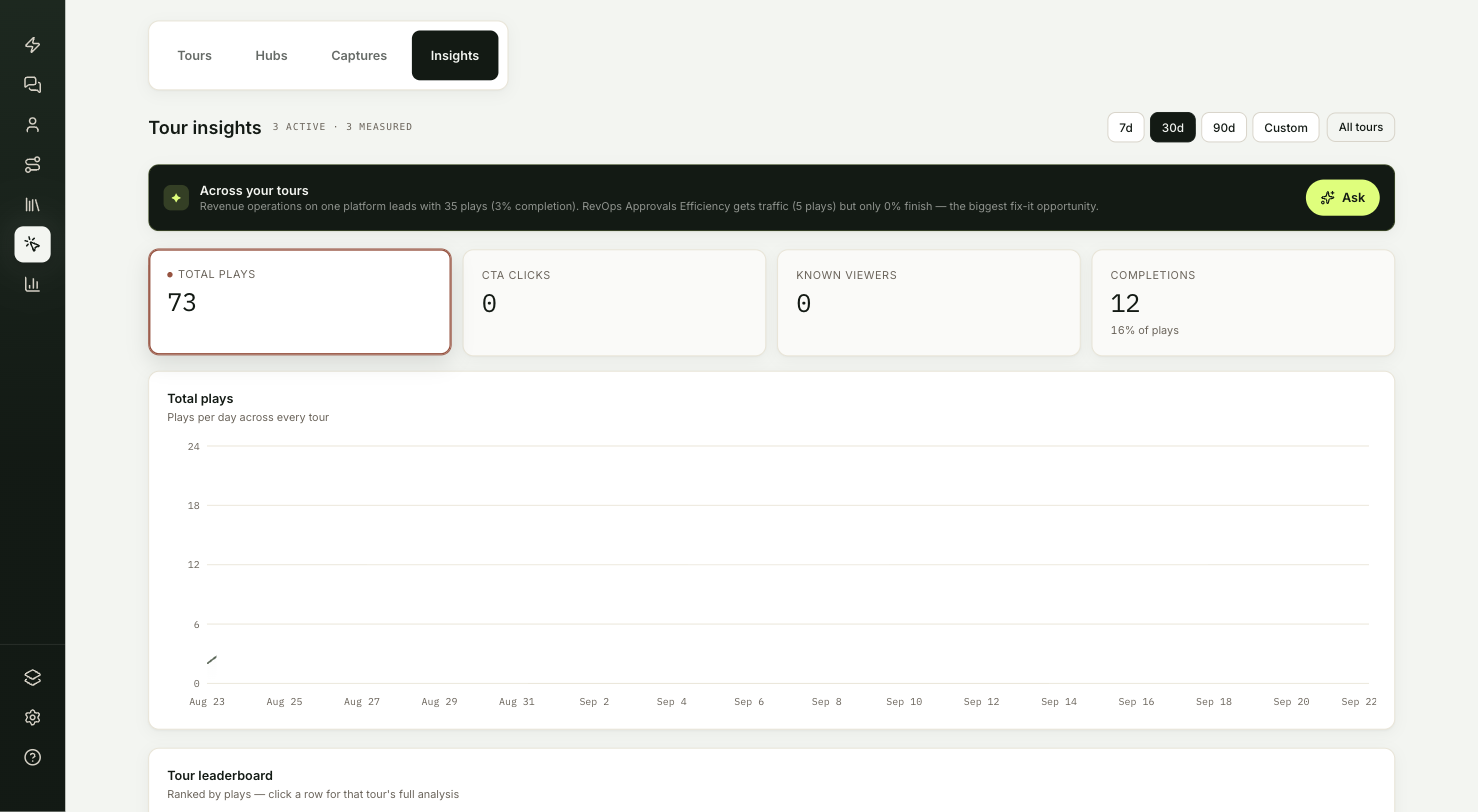Open the All tours filter dropdown
The image size is (1478, 812).
pos(1361,127)
